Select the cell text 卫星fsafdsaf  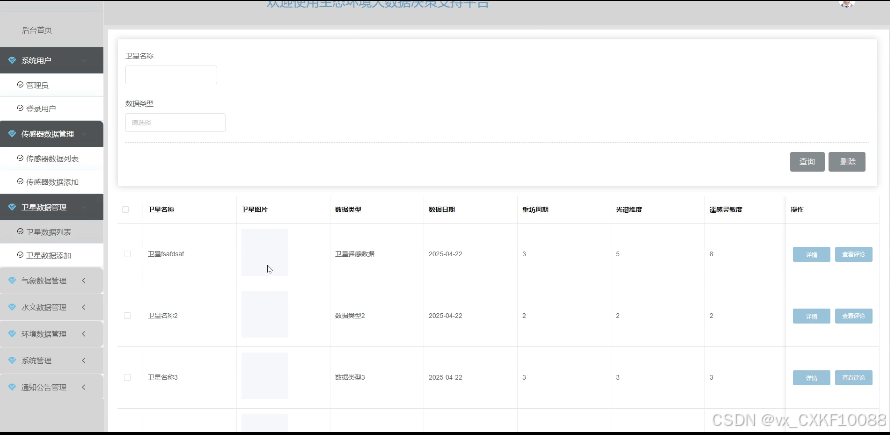tap(166, 254)
